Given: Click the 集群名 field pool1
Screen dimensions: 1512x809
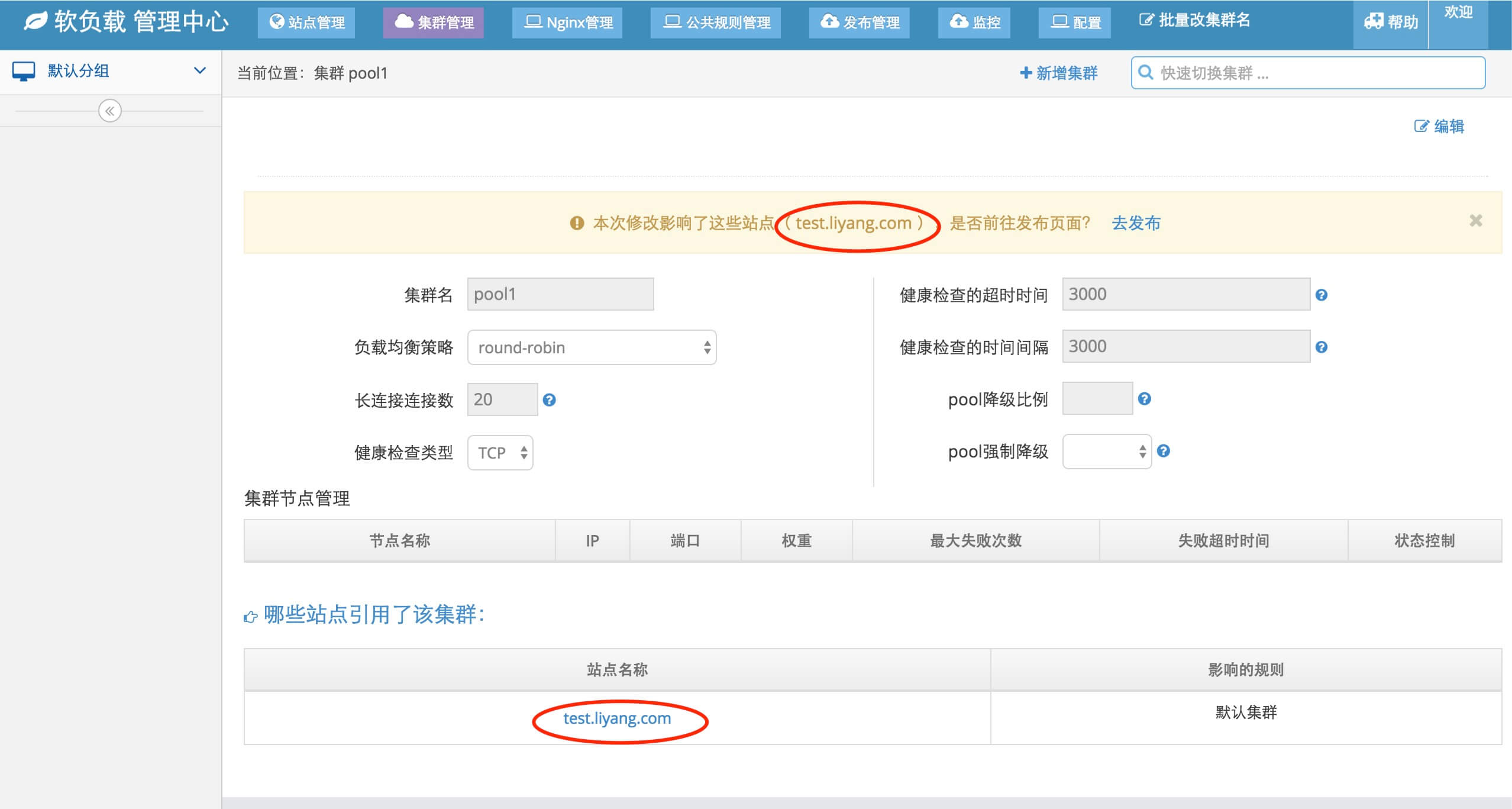Looking at the screenshot, I should pyautogui.click(x=561, y=294).
